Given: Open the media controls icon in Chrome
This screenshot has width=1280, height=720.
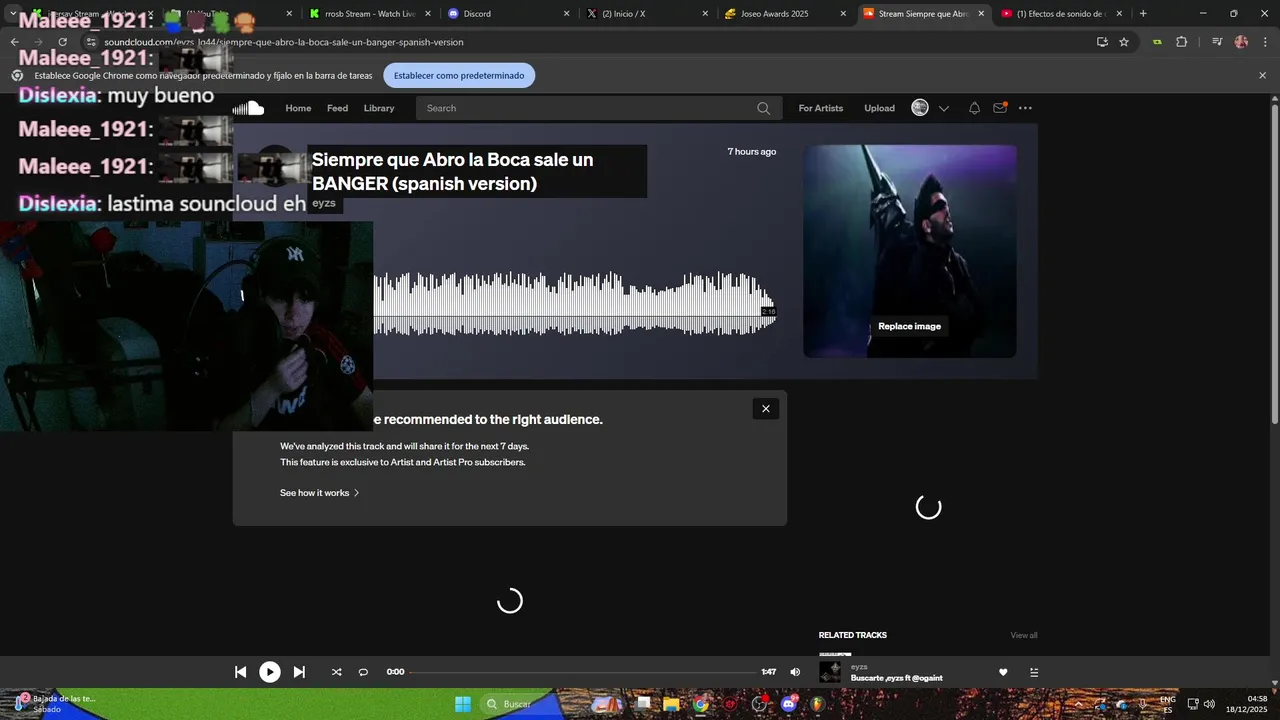Looking at the screenshot, I should point(1217,42).
